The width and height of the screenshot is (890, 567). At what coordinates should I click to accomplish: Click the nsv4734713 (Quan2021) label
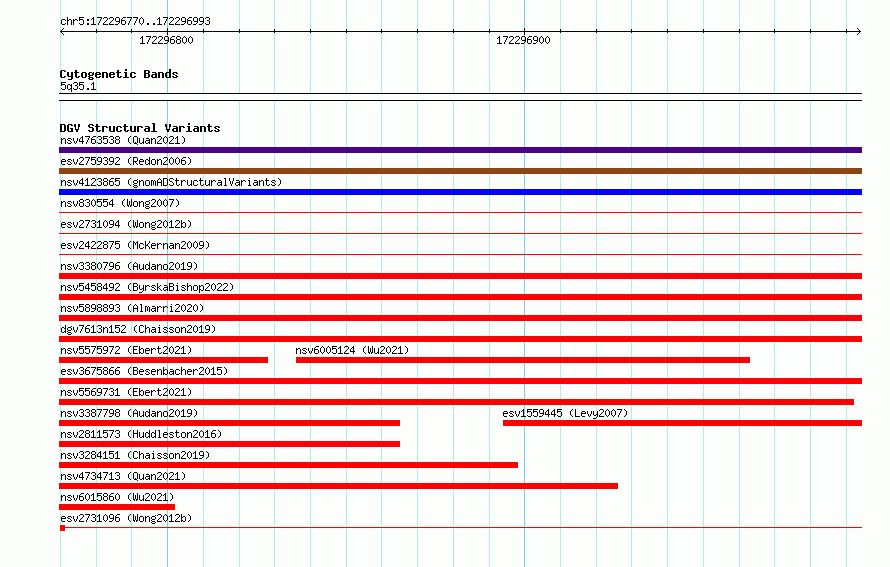point(123,476)
